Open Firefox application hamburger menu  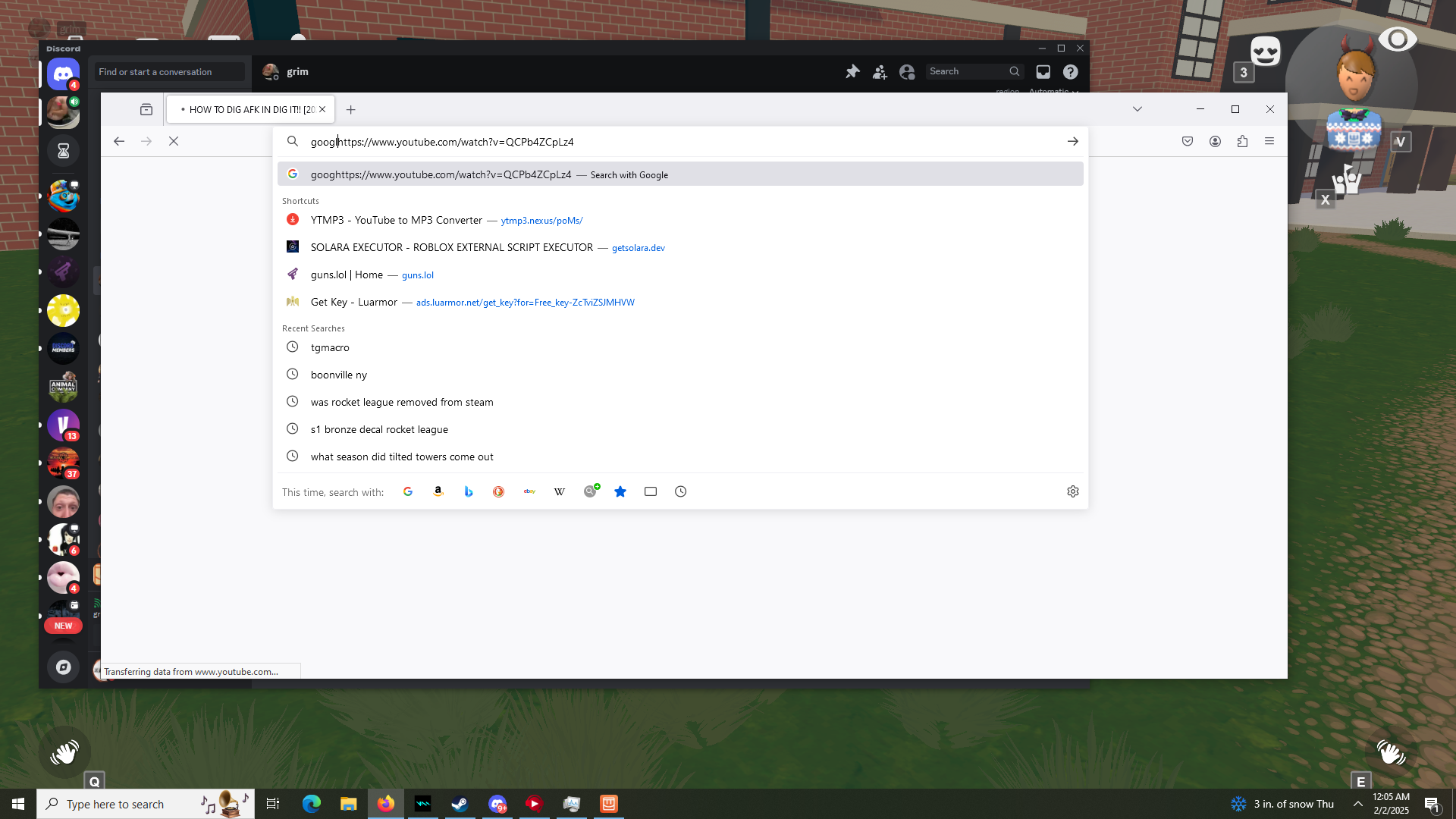tap(1269, 141)
